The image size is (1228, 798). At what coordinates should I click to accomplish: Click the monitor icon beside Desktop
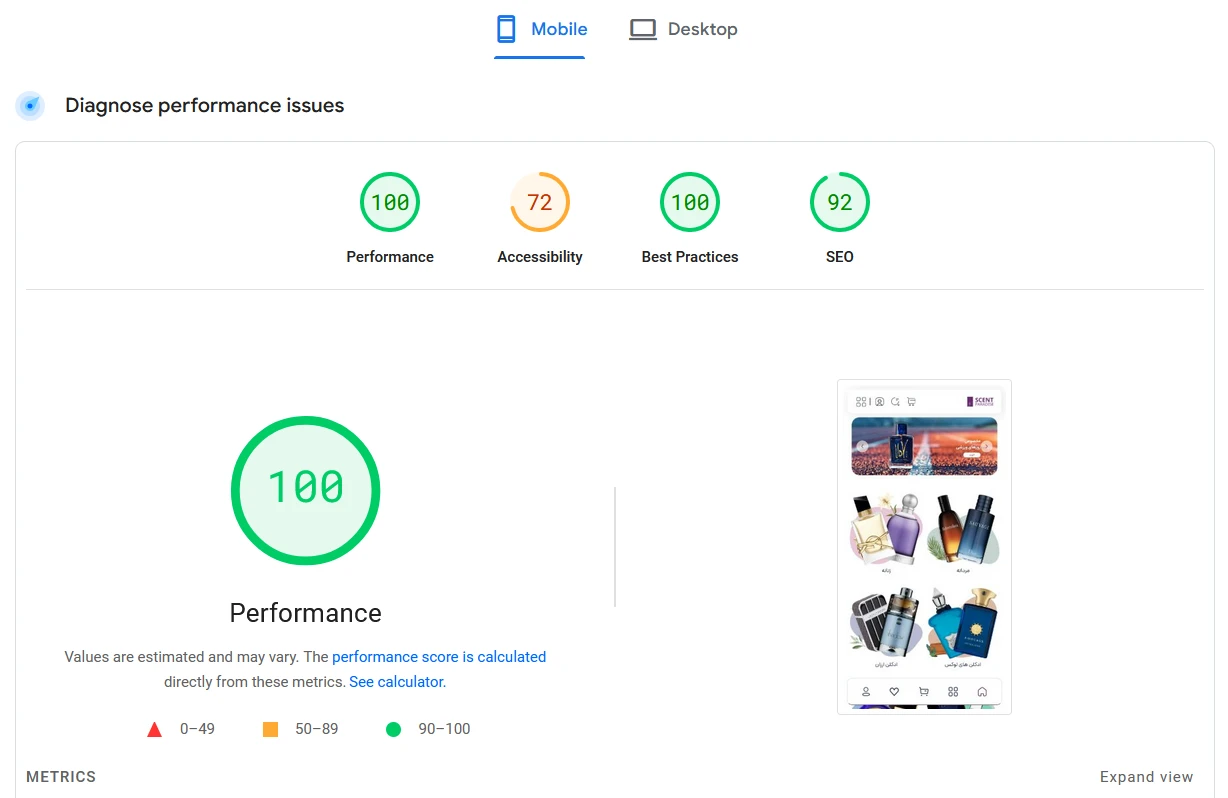click(x=642, y=29)
